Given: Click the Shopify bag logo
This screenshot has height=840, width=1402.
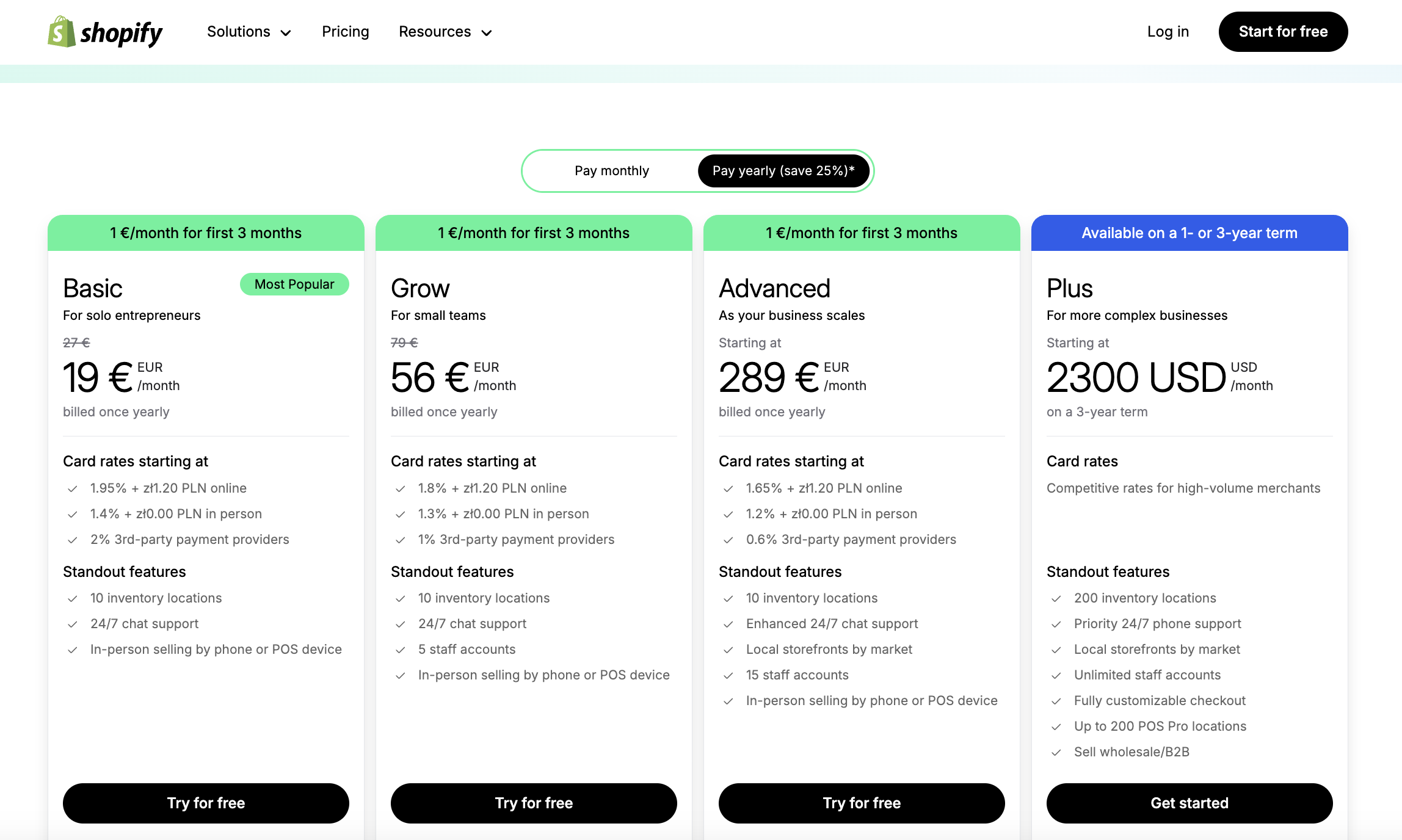Looking at the screenshot, I should [61, 32].
